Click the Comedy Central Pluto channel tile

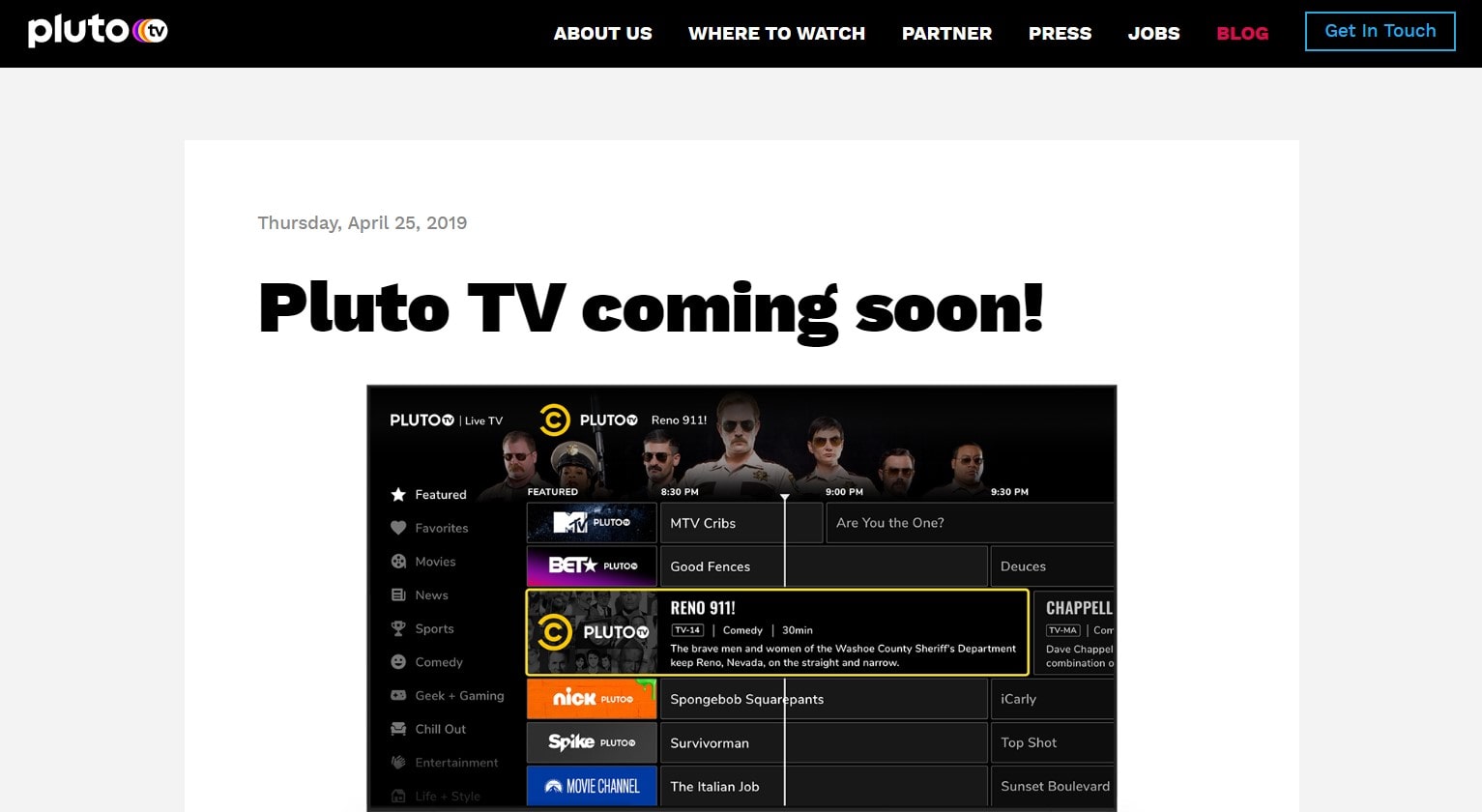(592, 632)
